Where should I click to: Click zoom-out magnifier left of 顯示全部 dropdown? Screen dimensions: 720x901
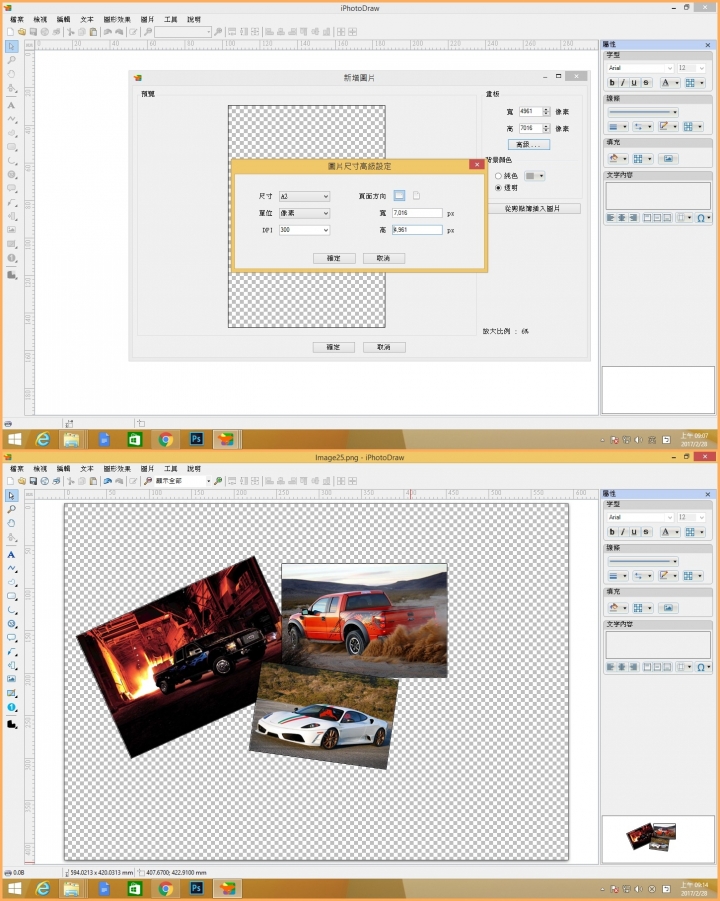(x=148, y=481)
